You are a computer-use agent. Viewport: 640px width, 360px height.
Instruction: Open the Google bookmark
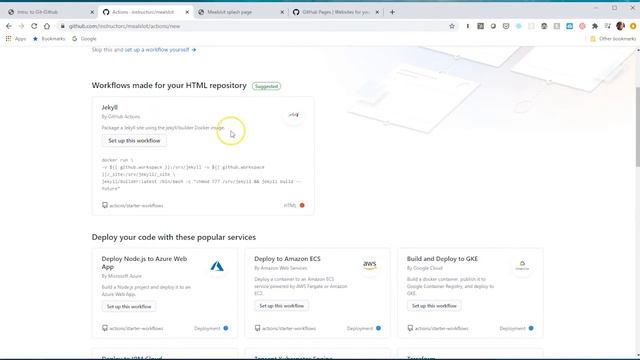[84, 39]
